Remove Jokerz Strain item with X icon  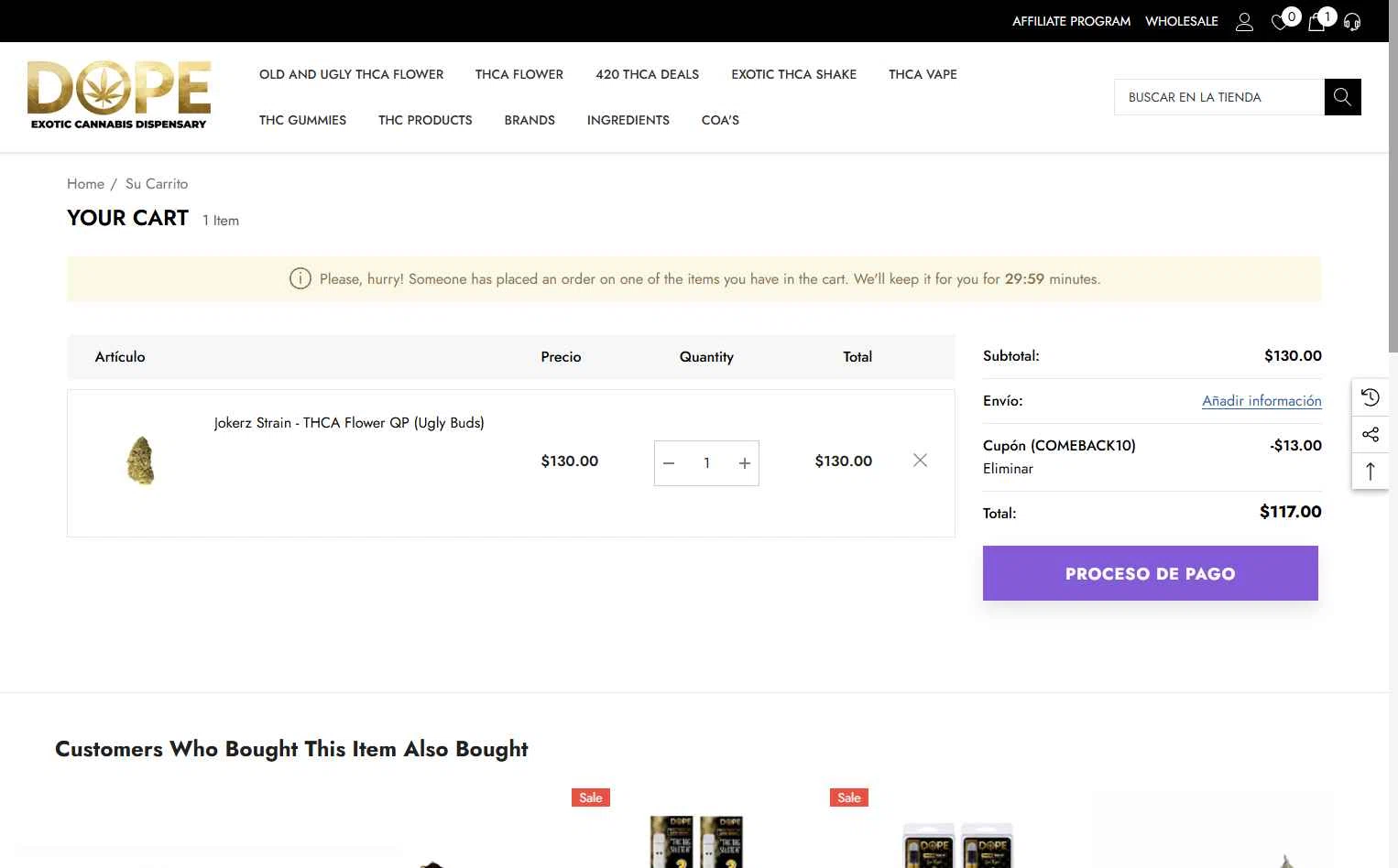tap(921, 461)
